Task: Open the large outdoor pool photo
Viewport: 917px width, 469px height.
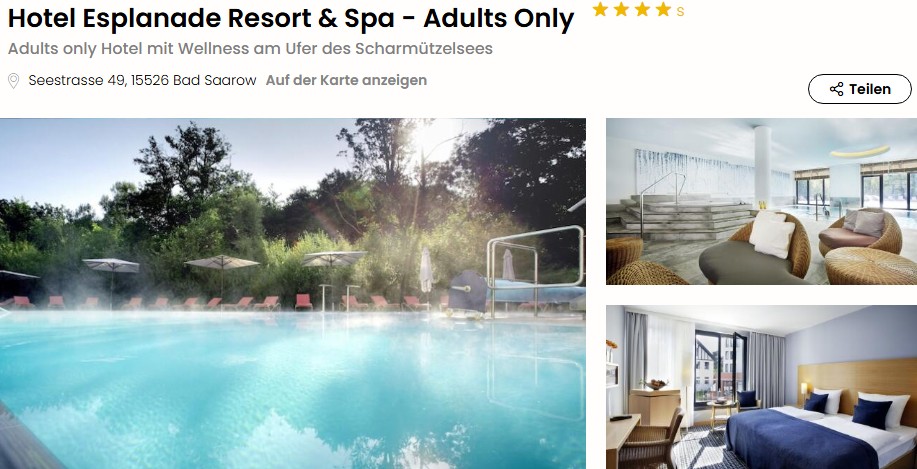Action: (x=292, y=294)
